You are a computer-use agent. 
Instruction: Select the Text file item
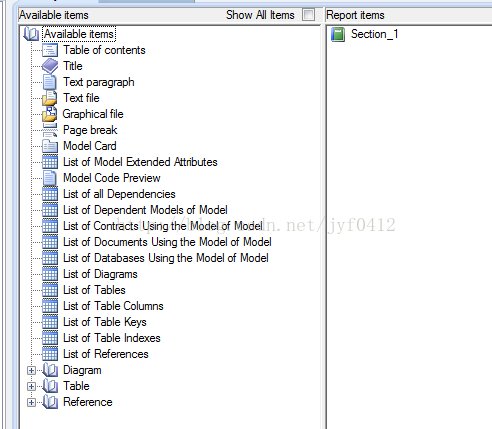tap(81, 98)
